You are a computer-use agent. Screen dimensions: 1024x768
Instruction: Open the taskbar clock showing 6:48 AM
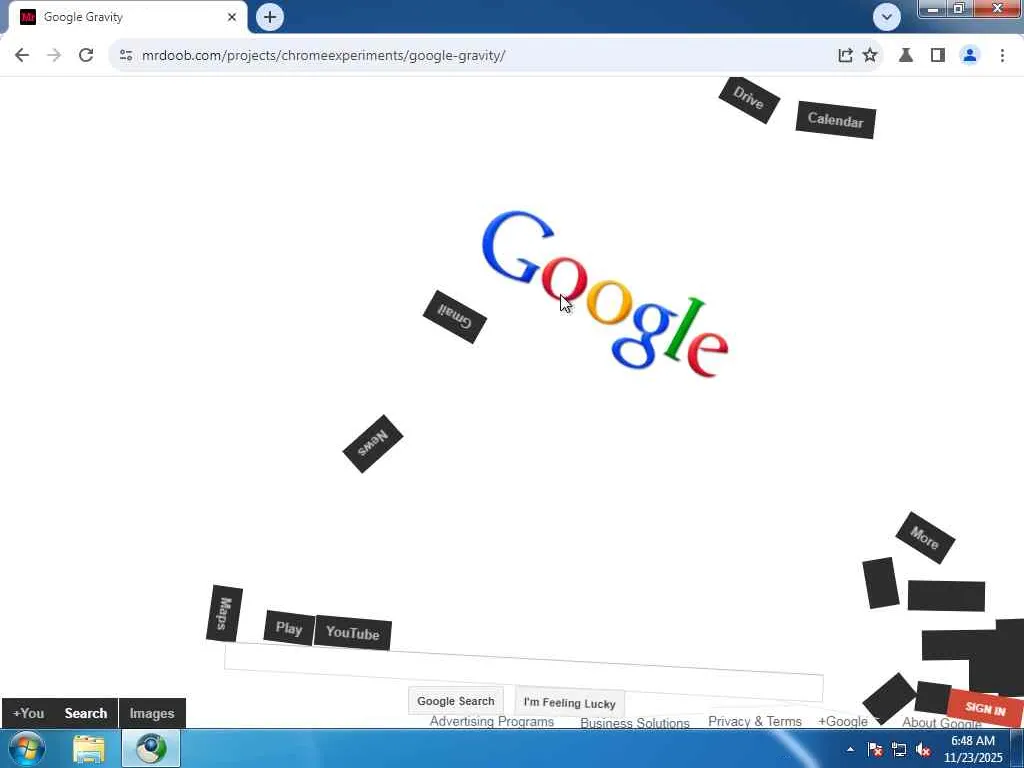click(973, 749)
